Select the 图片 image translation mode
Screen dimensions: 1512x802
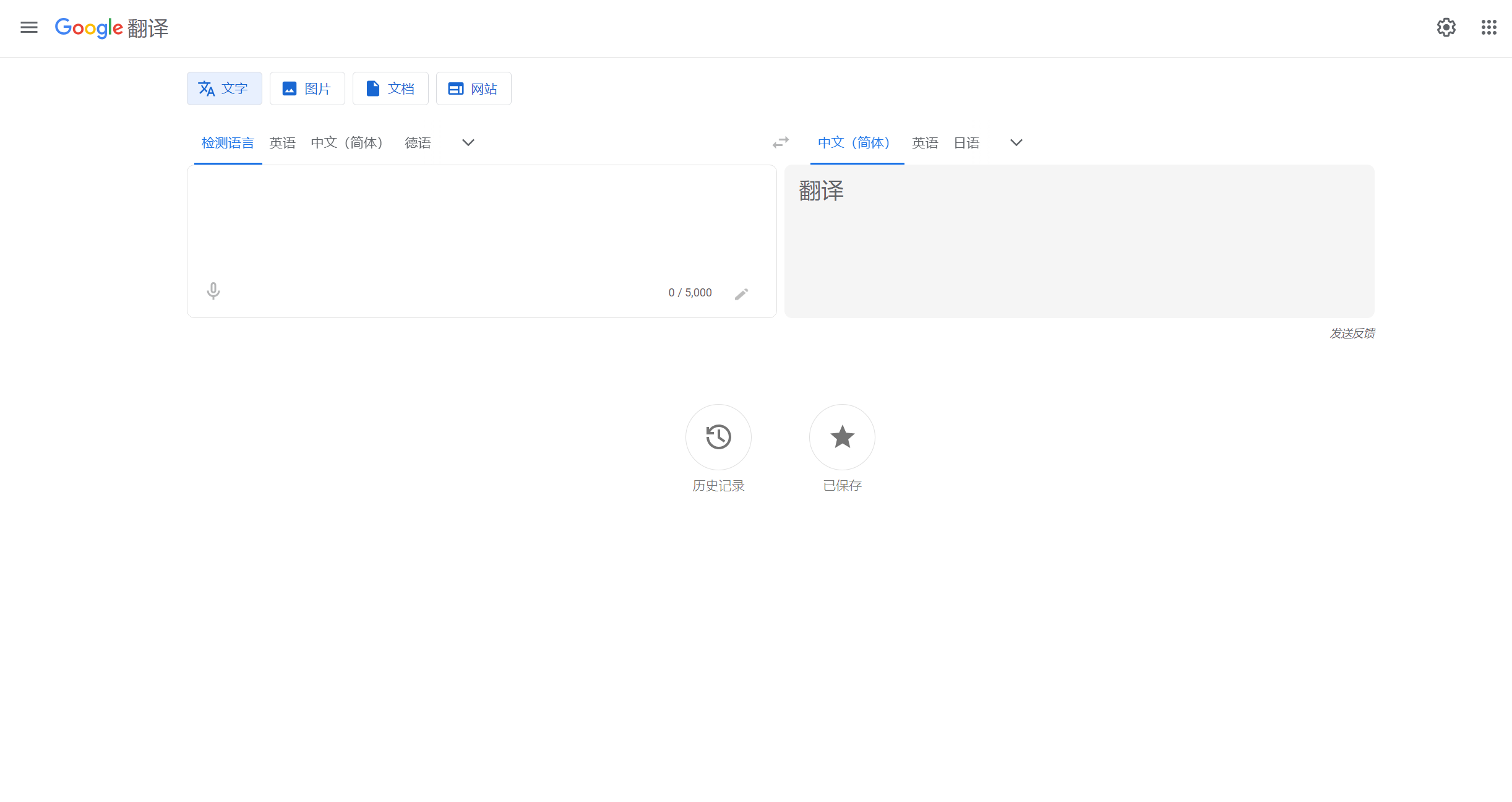click(307, 88)
